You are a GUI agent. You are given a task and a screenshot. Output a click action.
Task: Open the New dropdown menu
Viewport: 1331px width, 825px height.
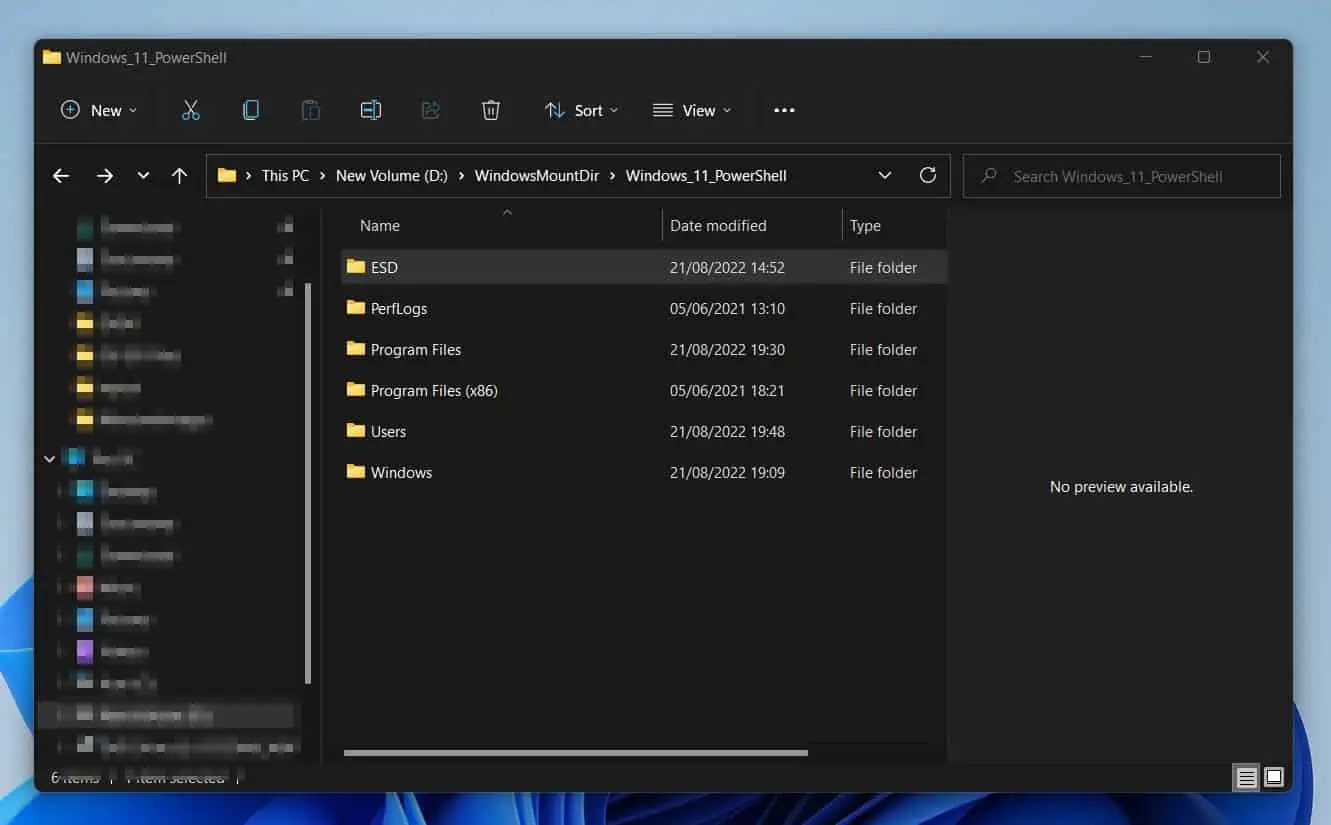tap(98, 110)
